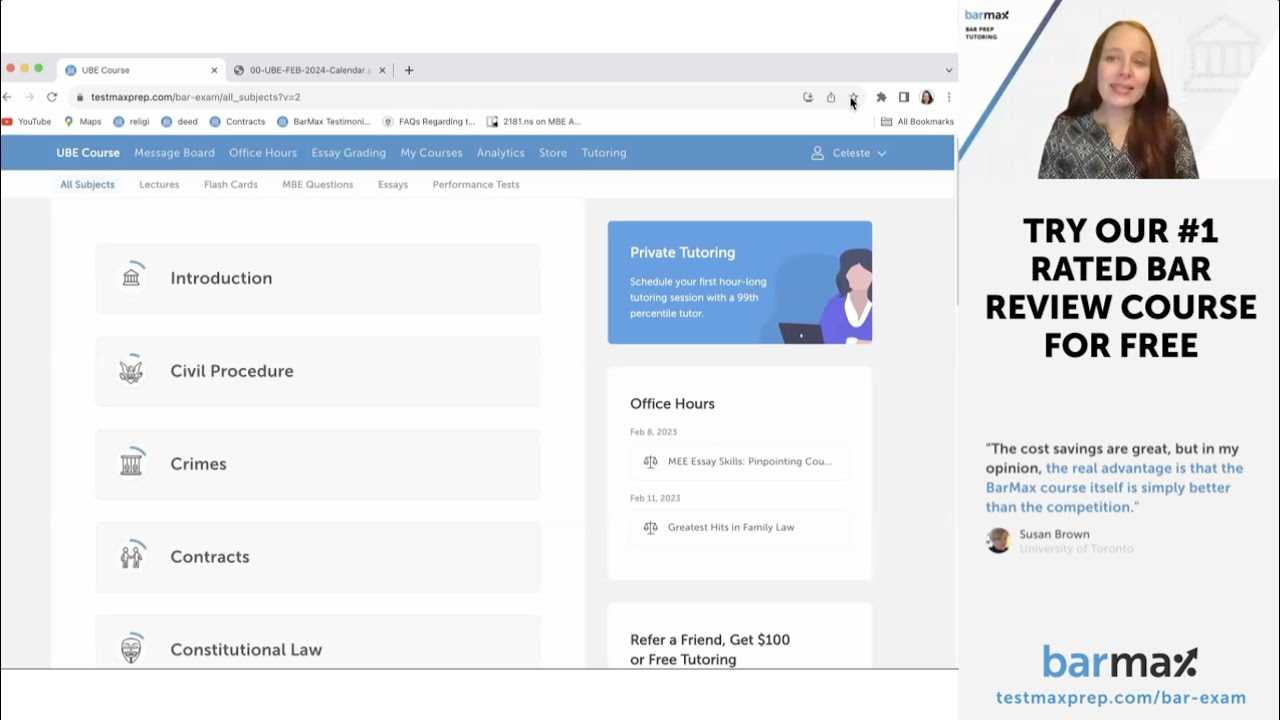Open the religi bookmark
The height and width of the screenshot is (720, 1280).
pyautogui.click(x=132, y=121)
